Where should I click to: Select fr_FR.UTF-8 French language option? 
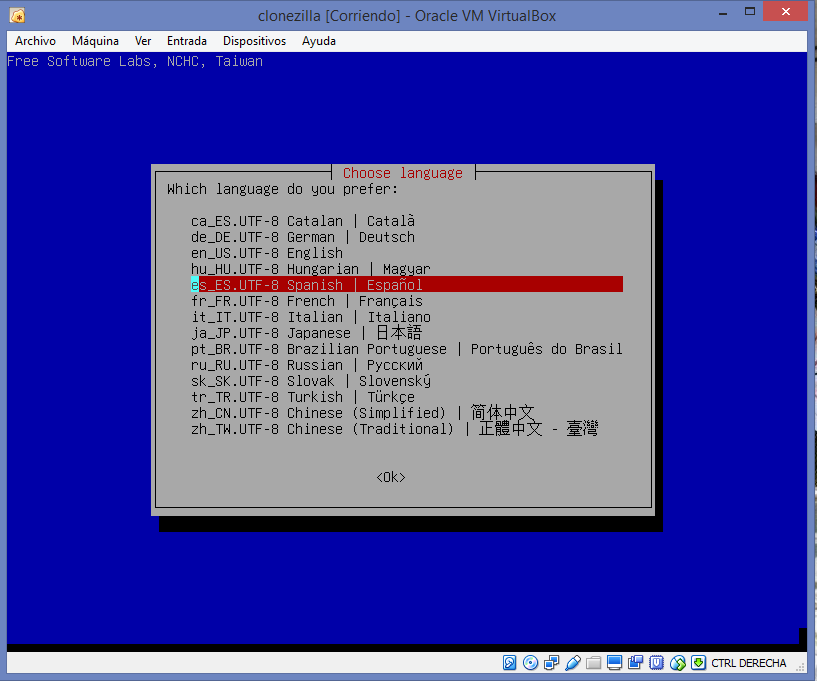(x=306, y=301)
